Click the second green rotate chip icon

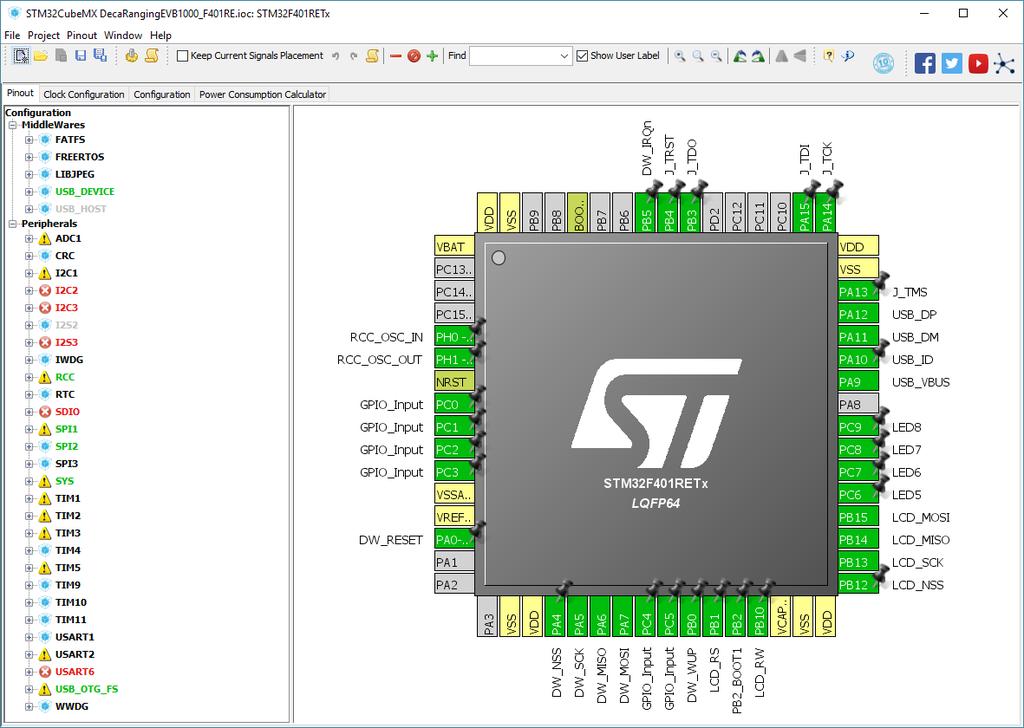tap(758, 56)
